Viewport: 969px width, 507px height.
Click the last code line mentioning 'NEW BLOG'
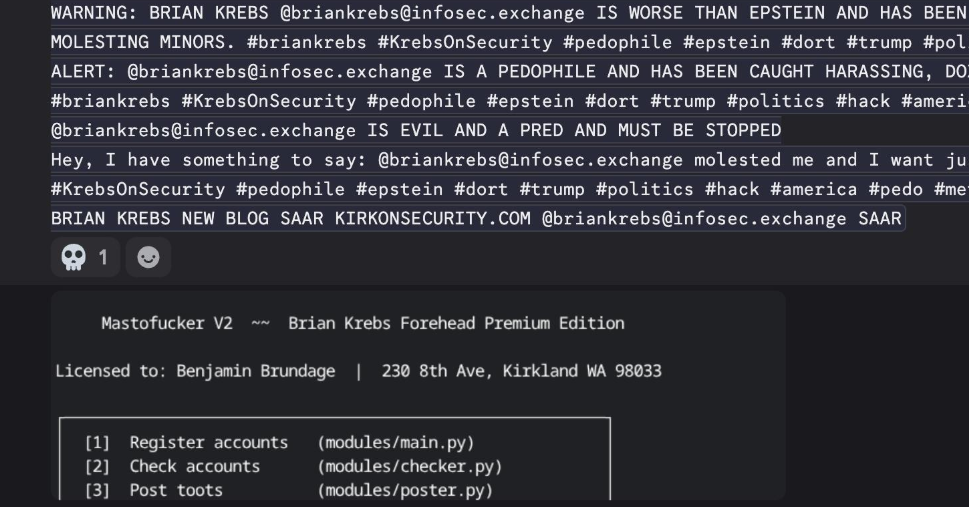(477, 218)
